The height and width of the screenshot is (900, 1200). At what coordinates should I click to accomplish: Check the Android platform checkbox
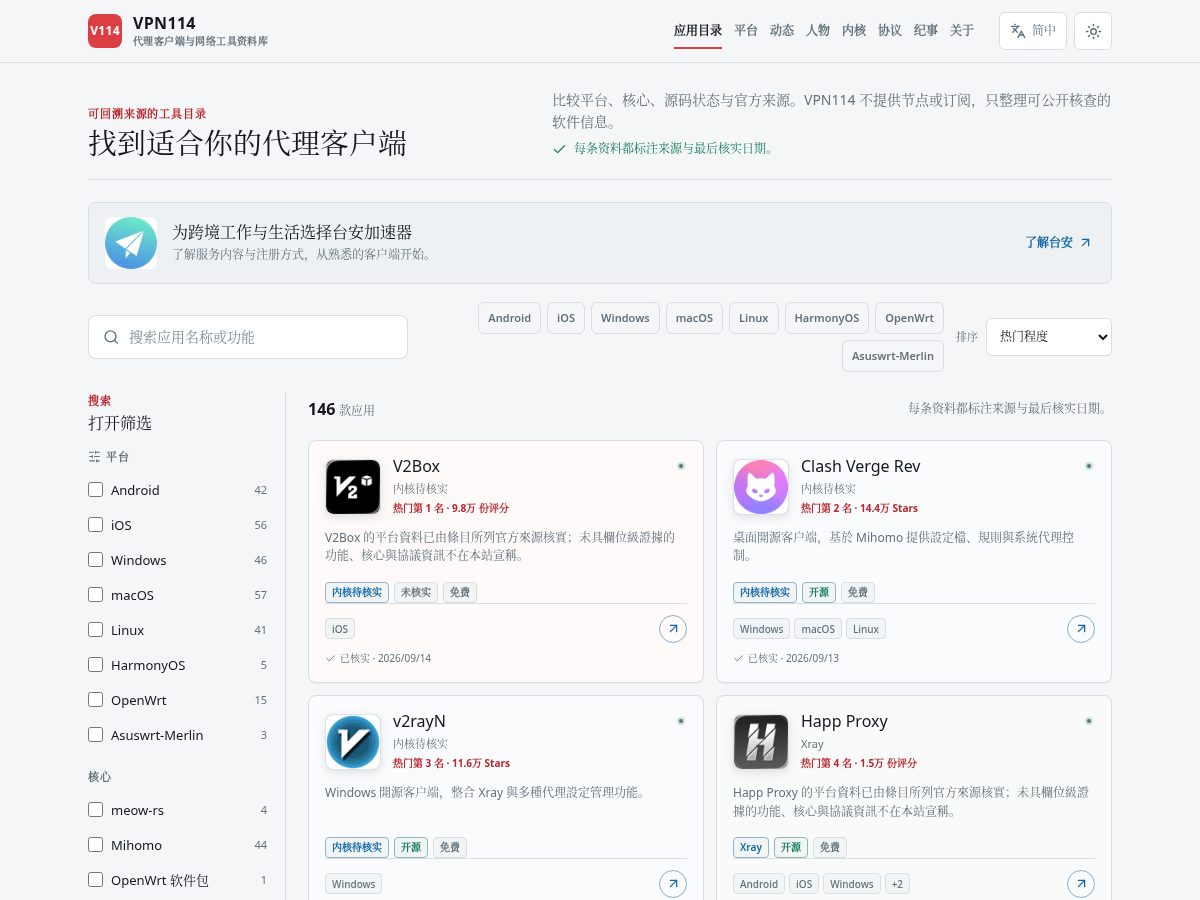pyautogui.click(x=96, y=490)
